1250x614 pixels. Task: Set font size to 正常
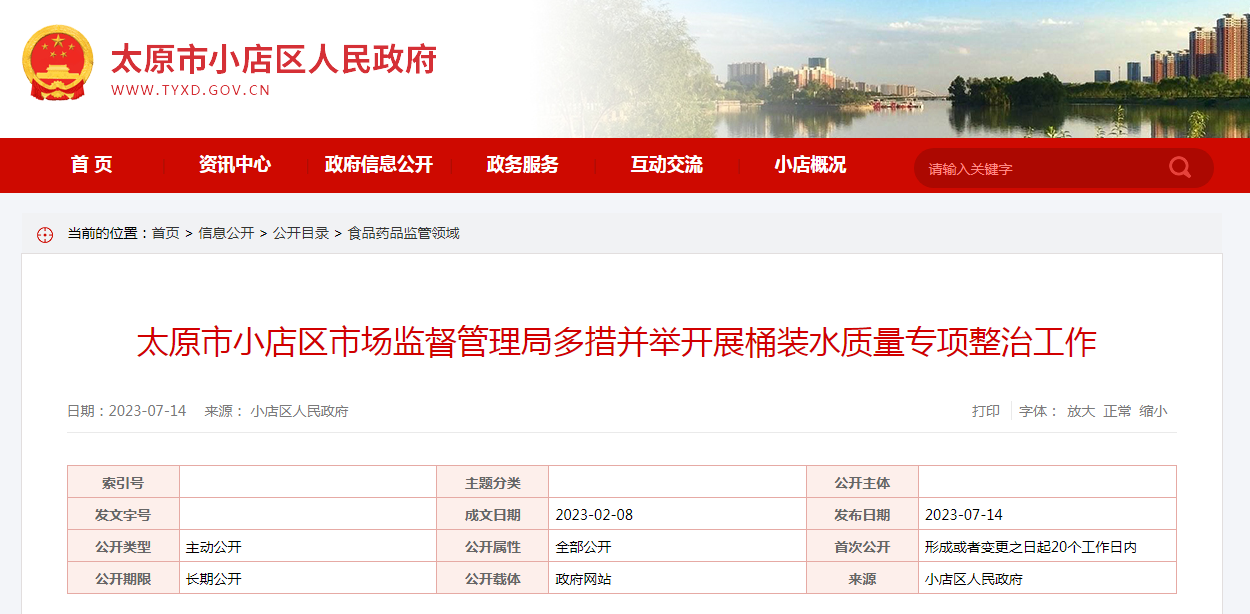[1118, 411]
